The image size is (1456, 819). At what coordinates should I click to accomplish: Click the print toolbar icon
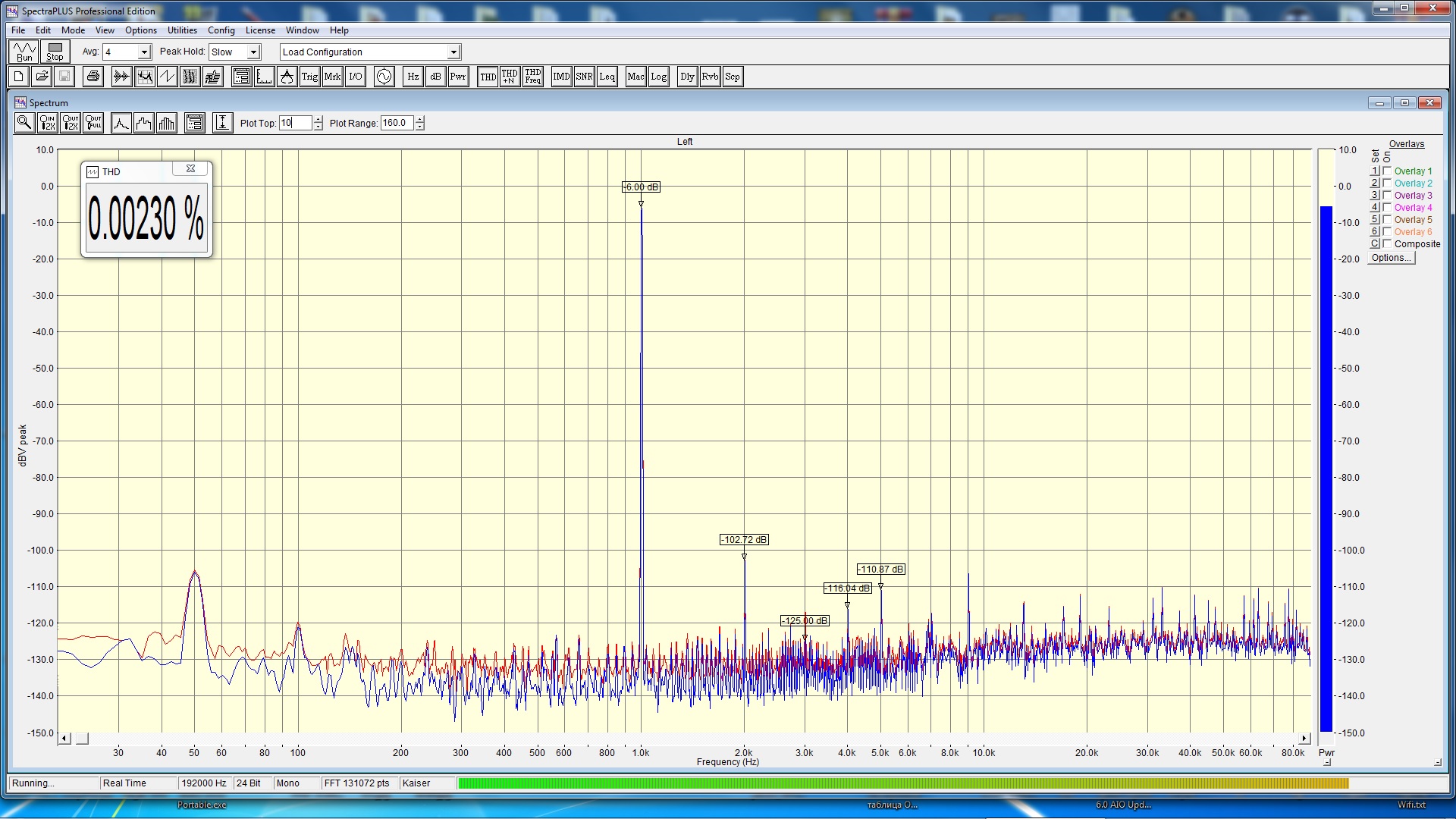pyautogui.click(x=93, y=77)
